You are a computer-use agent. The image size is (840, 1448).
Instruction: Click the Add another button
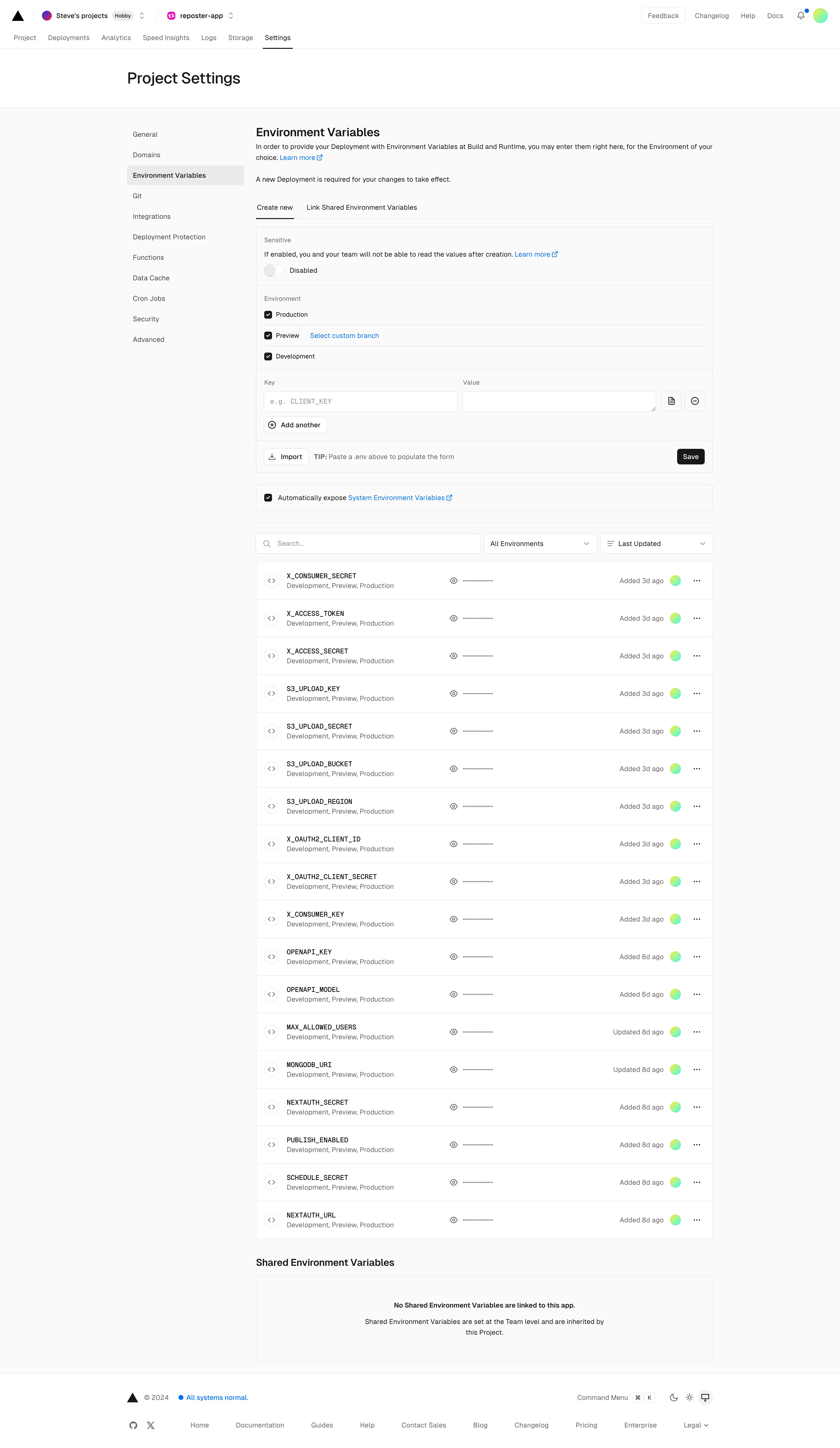(x=295, y=425)
